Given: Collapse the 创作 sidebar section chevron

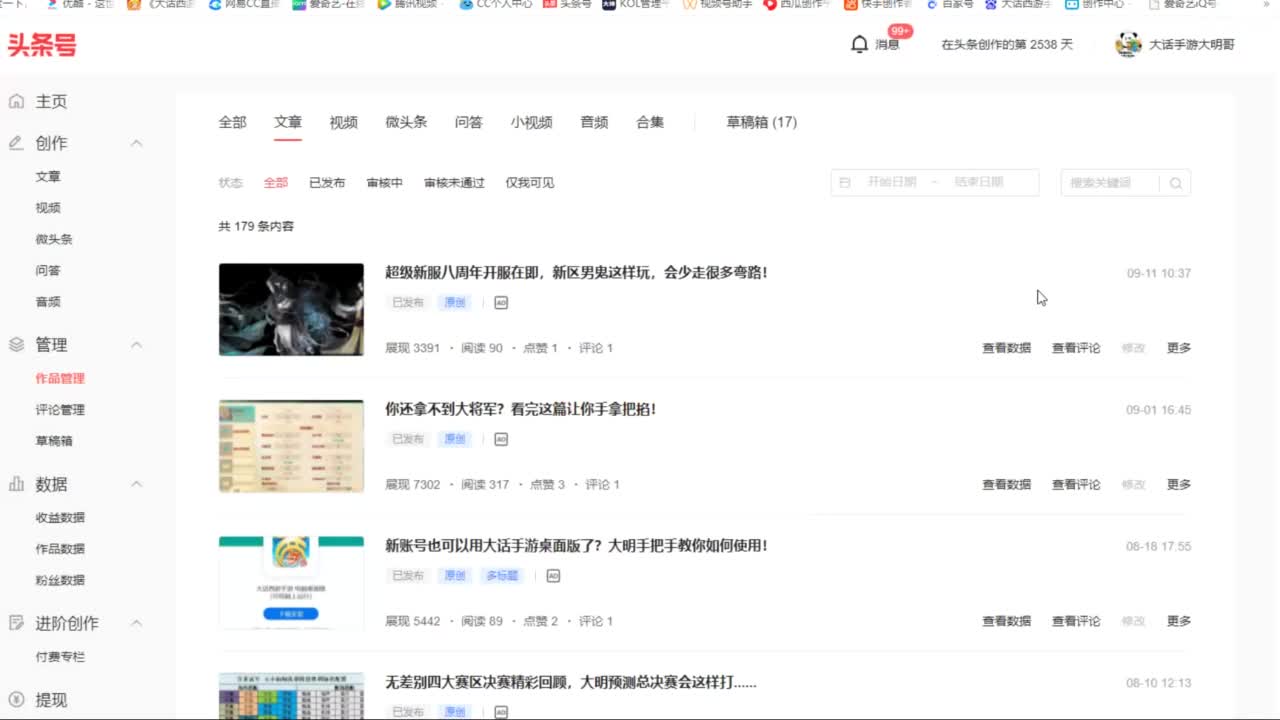Looking at the screenshot, I should tap(137, 143).
